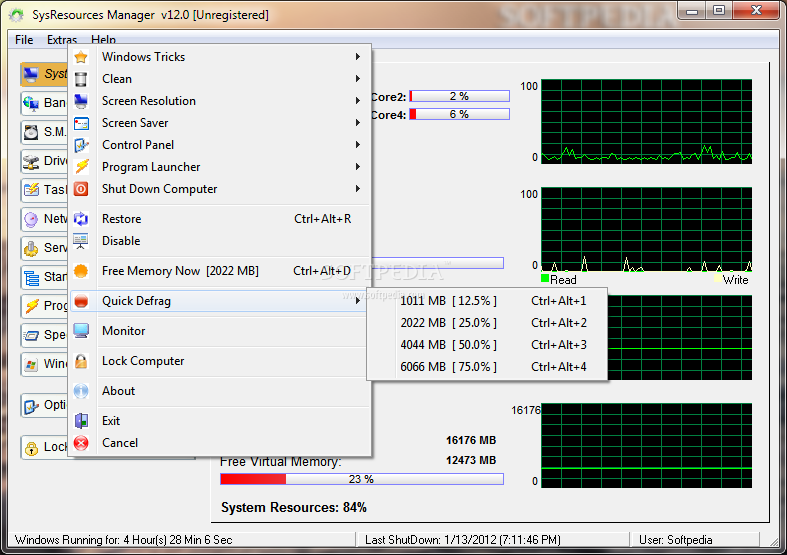Open the S.M. sidebar button with clock icon
787x555 pixels.
[x=44, y=132]
